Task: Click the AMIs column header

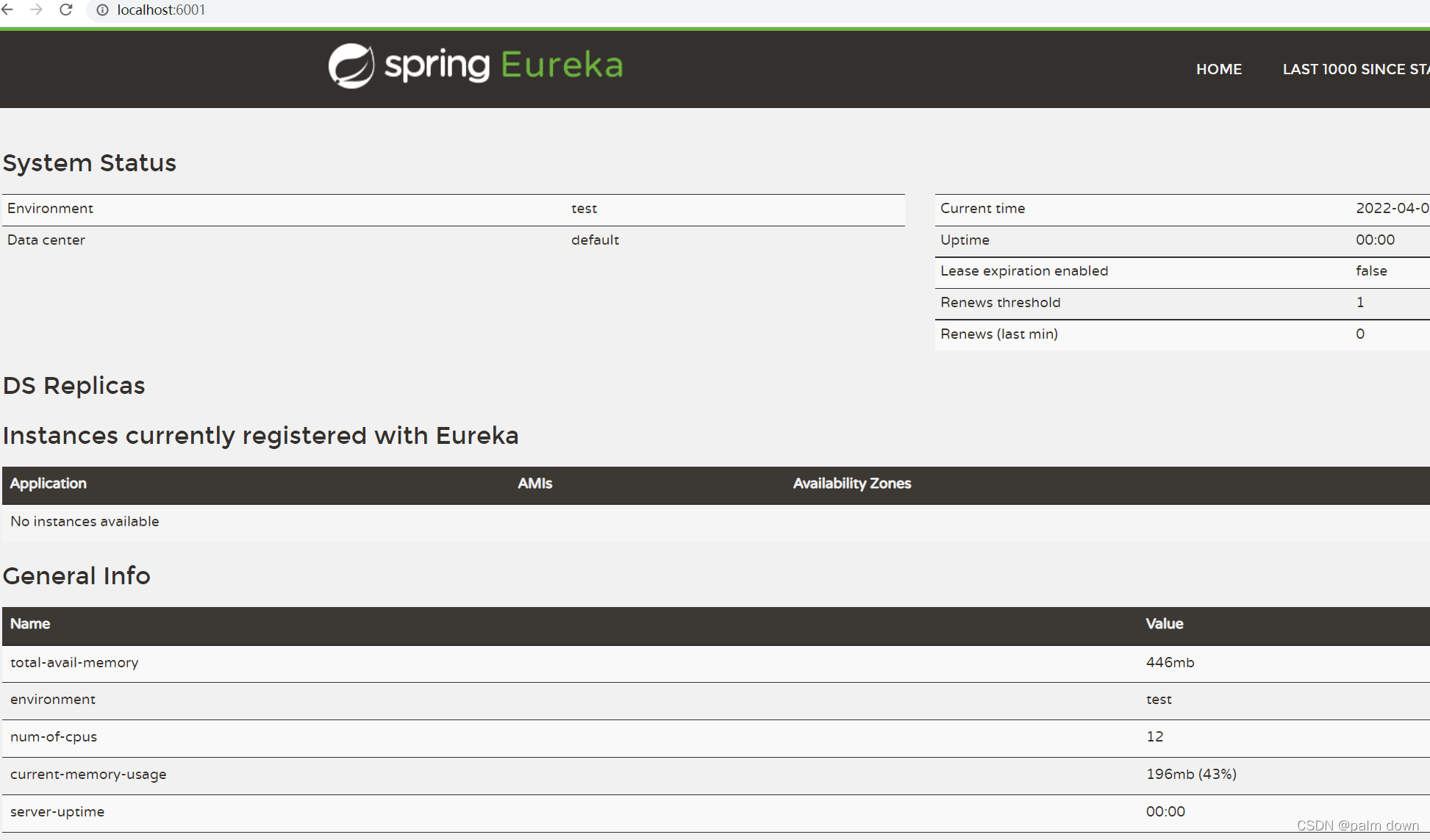Action: 535,484
